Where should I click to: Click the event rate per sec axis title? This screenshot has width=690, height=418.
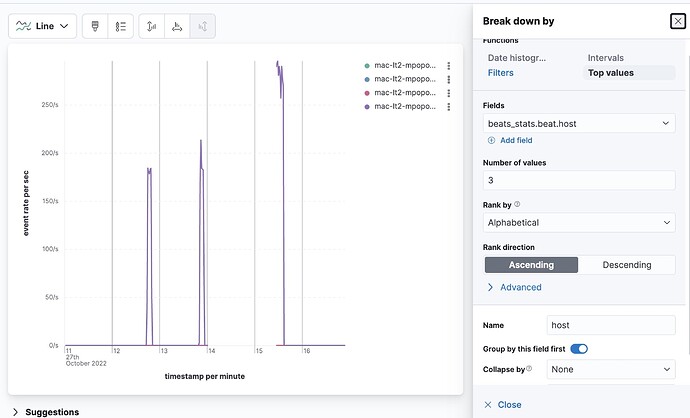click(26, 203)
